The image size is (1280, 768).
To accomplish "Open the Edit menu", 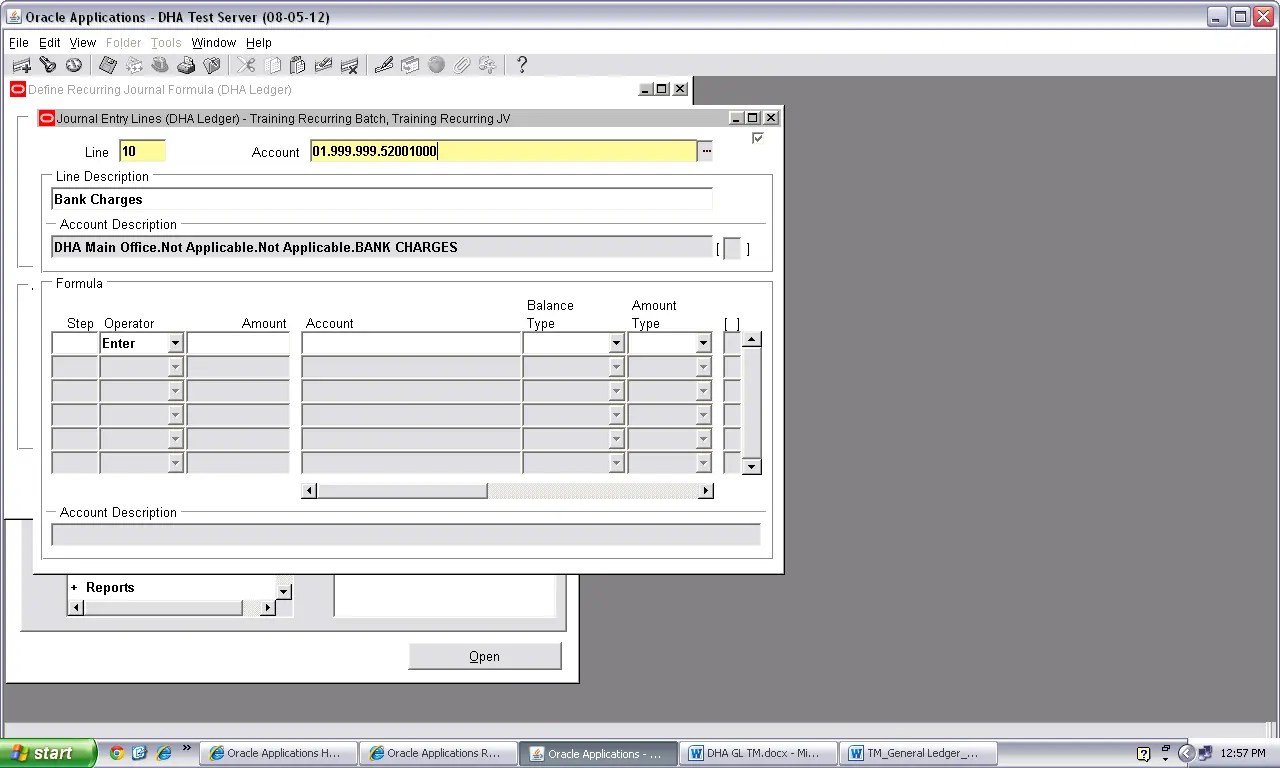I will (49, 42).
